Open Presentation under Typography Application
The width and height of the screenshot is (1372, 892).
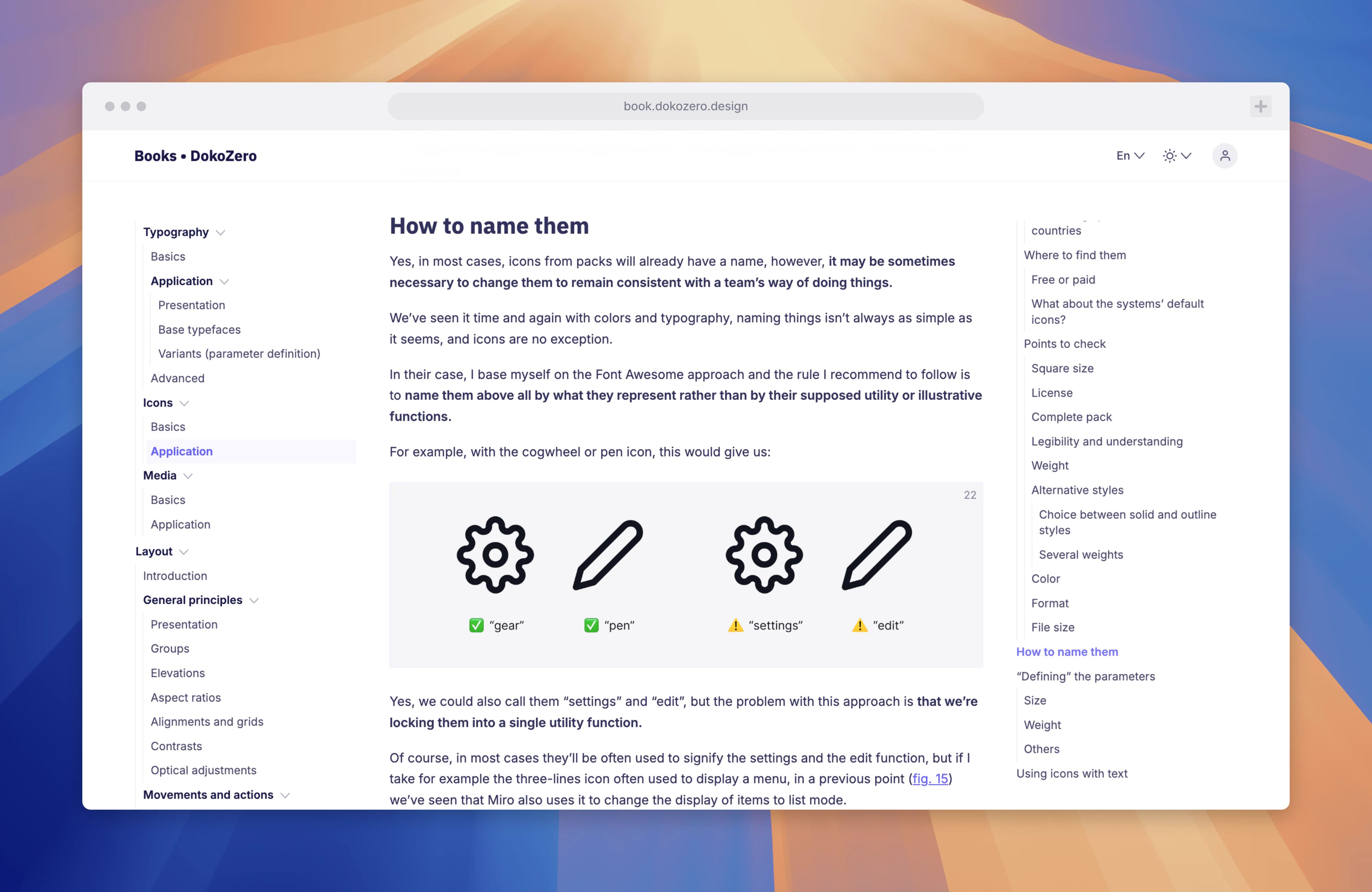coord(191,305)
